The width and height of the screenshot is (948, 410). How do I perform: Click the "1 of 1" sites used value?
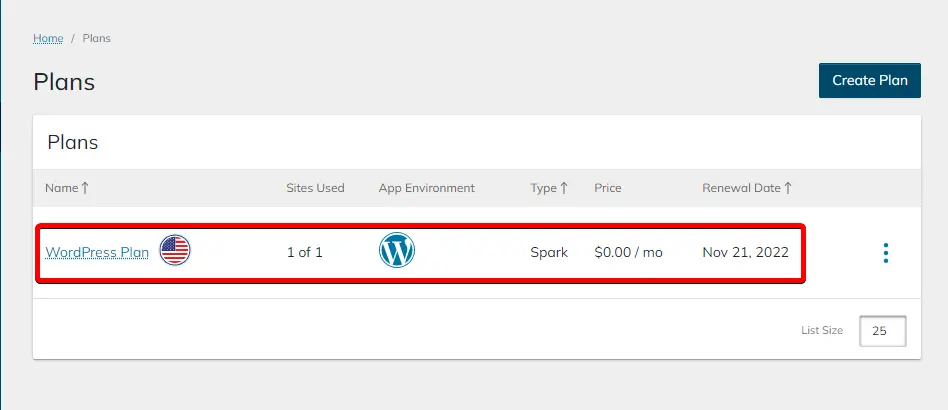(x=304, y=252)
